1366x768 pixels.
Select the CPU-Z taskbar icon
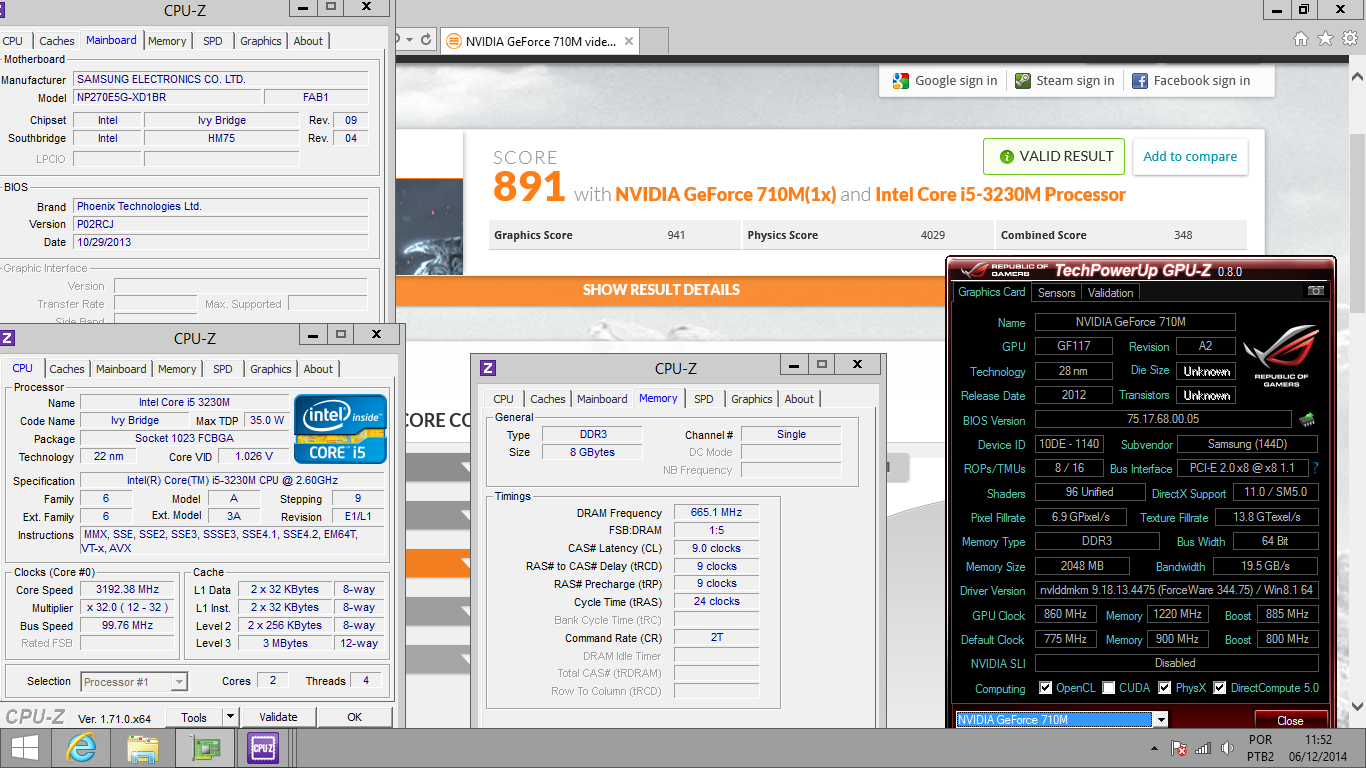tap(263, 747)
